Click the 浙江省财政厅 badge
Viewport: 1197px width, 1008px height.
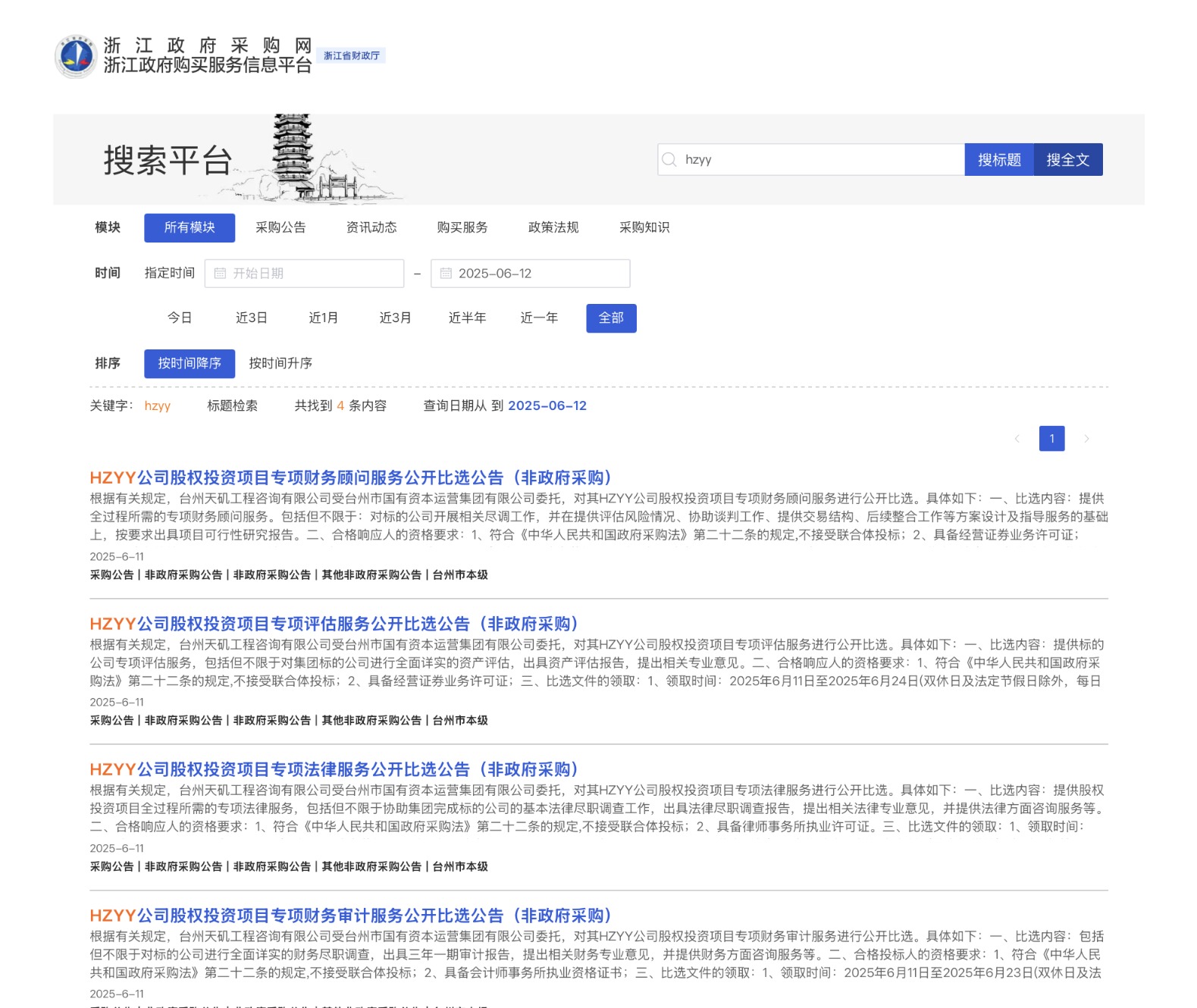point(351,56)
